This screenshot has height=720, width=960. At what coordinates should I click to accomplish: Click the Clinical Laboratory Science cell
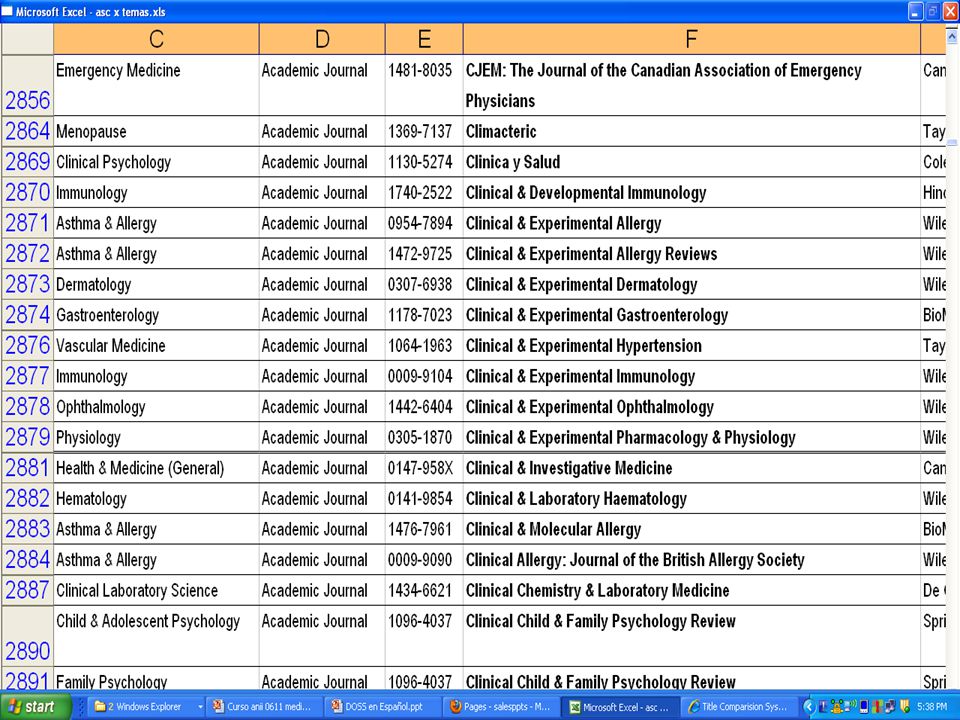coord(156,590)
